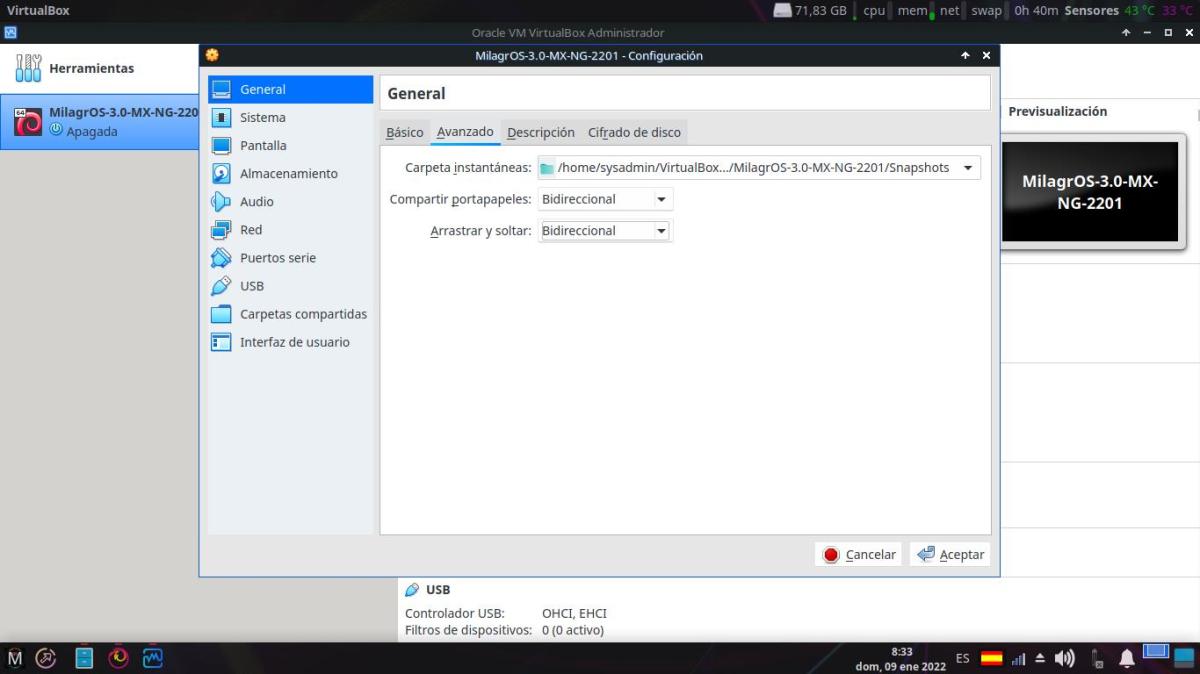Open the notifications bell in system tray
Image resolution: width=1200 pixels, height=674 pixels.
click(1127, 658)
